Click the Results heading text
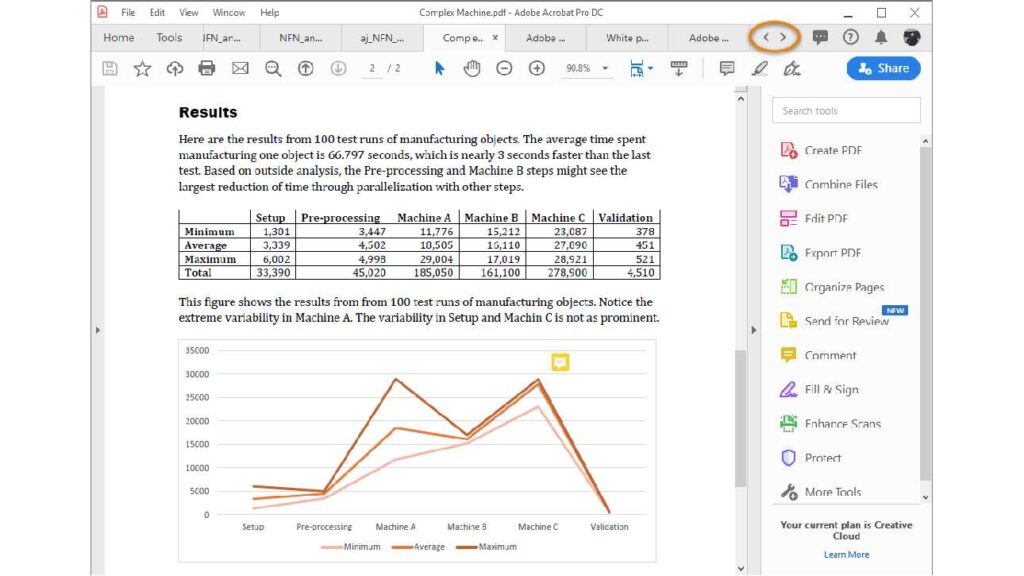 point(208,112)
